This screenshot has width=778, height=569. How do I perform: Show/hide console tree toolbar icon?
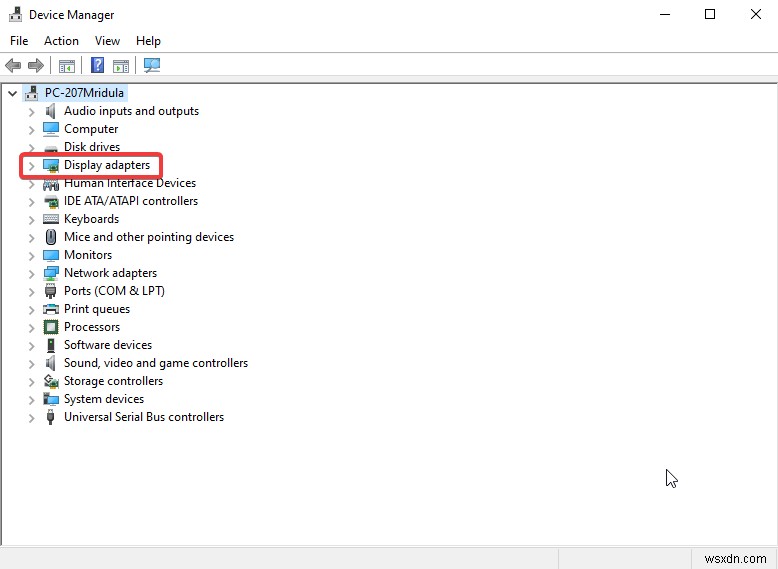pos(67,65)
